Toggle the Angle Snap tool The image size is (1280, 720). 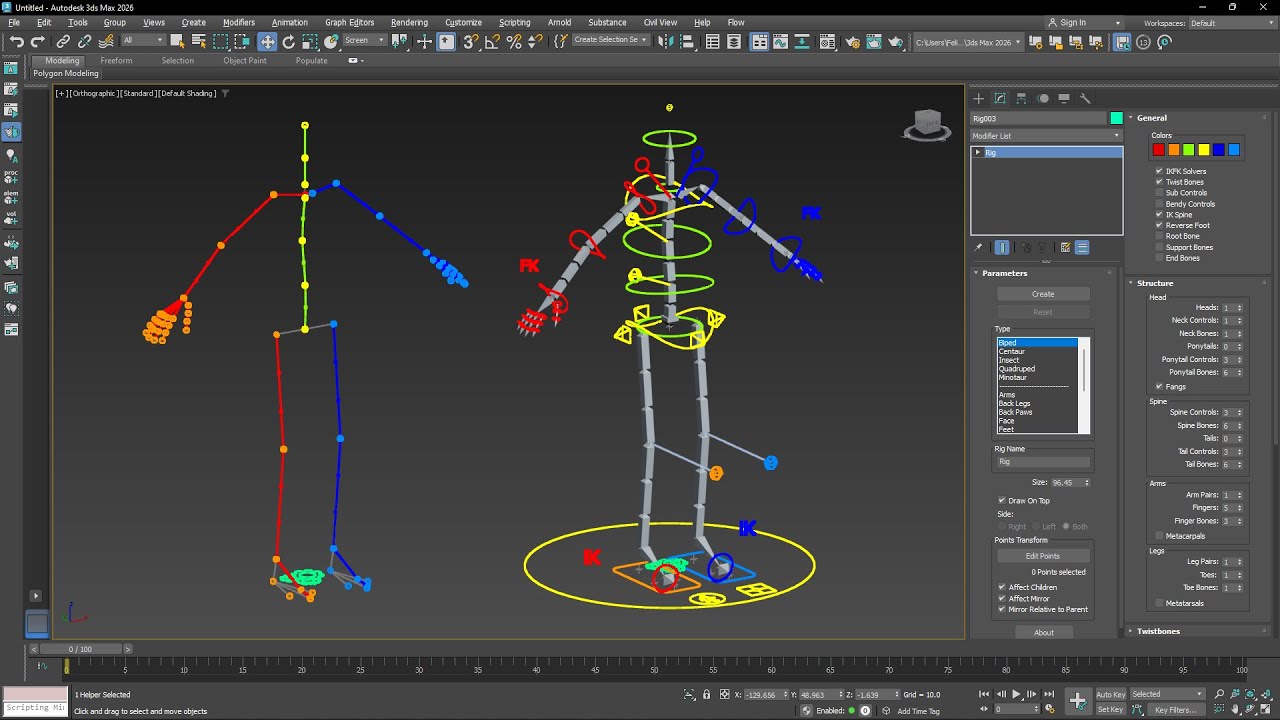[x=492, y=42]
